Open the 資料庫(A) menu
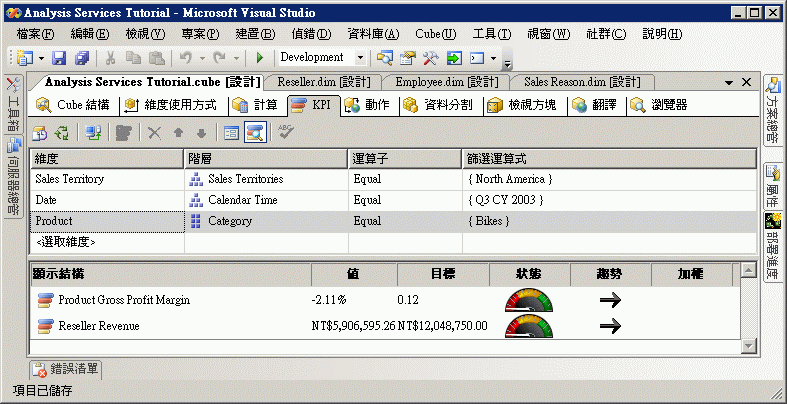The image size is (787, 404). coord(373,34)
